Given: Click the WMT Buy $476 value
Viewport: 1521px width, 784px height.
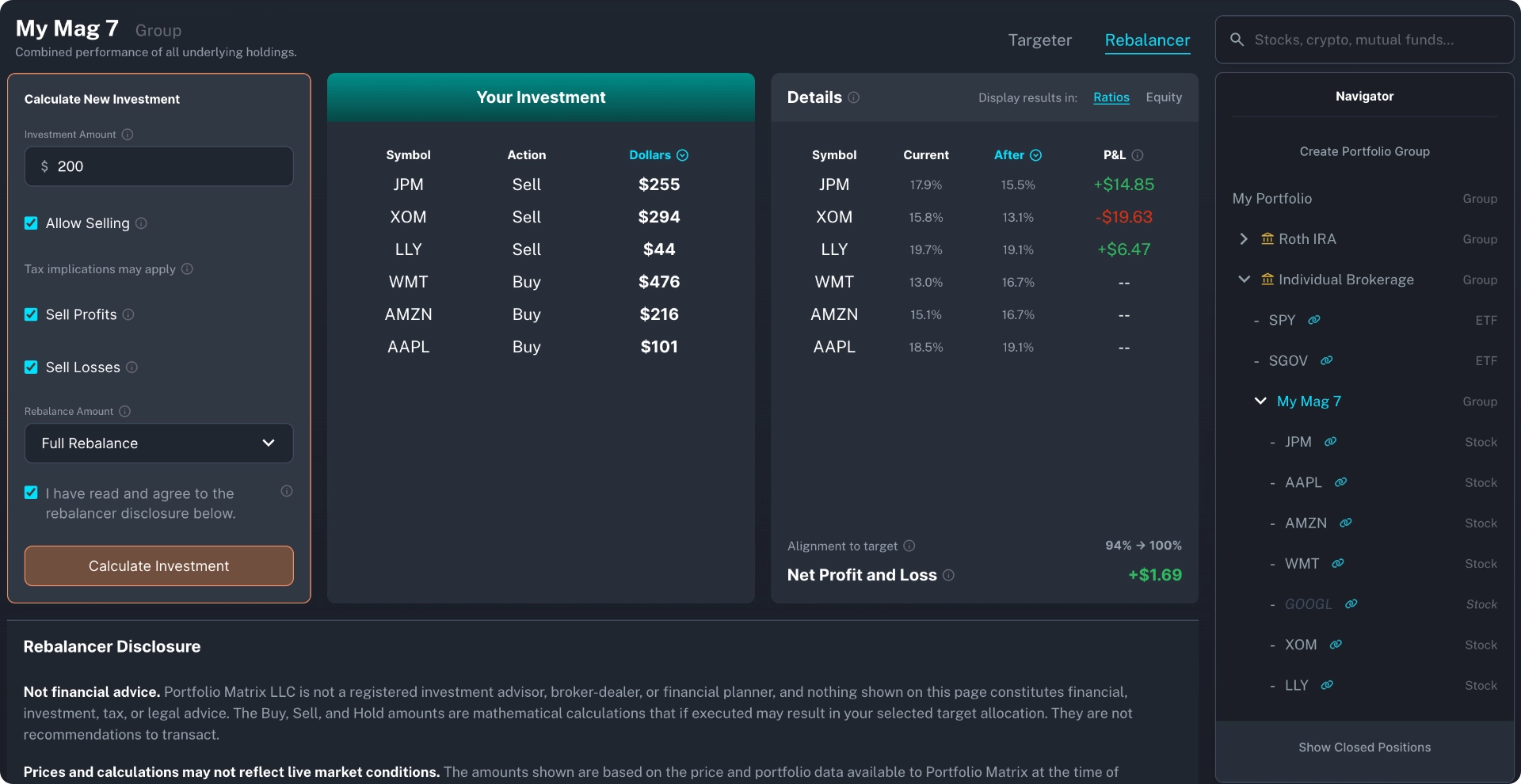Looking at the screenshot, I should click(659, 282).
